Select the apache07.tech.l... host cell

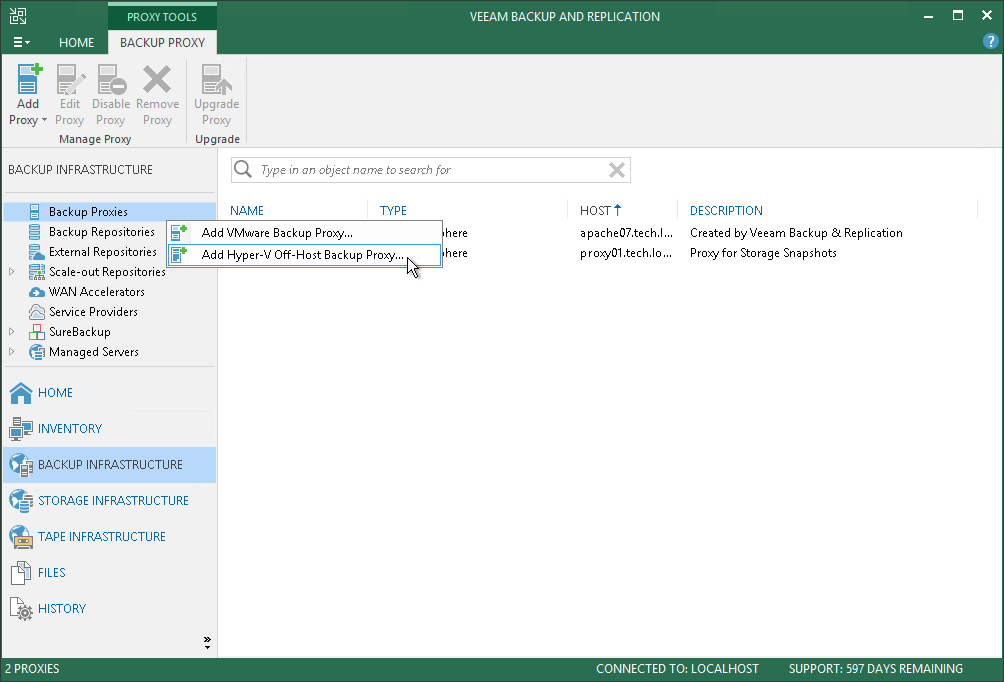[x=626, y=233]
